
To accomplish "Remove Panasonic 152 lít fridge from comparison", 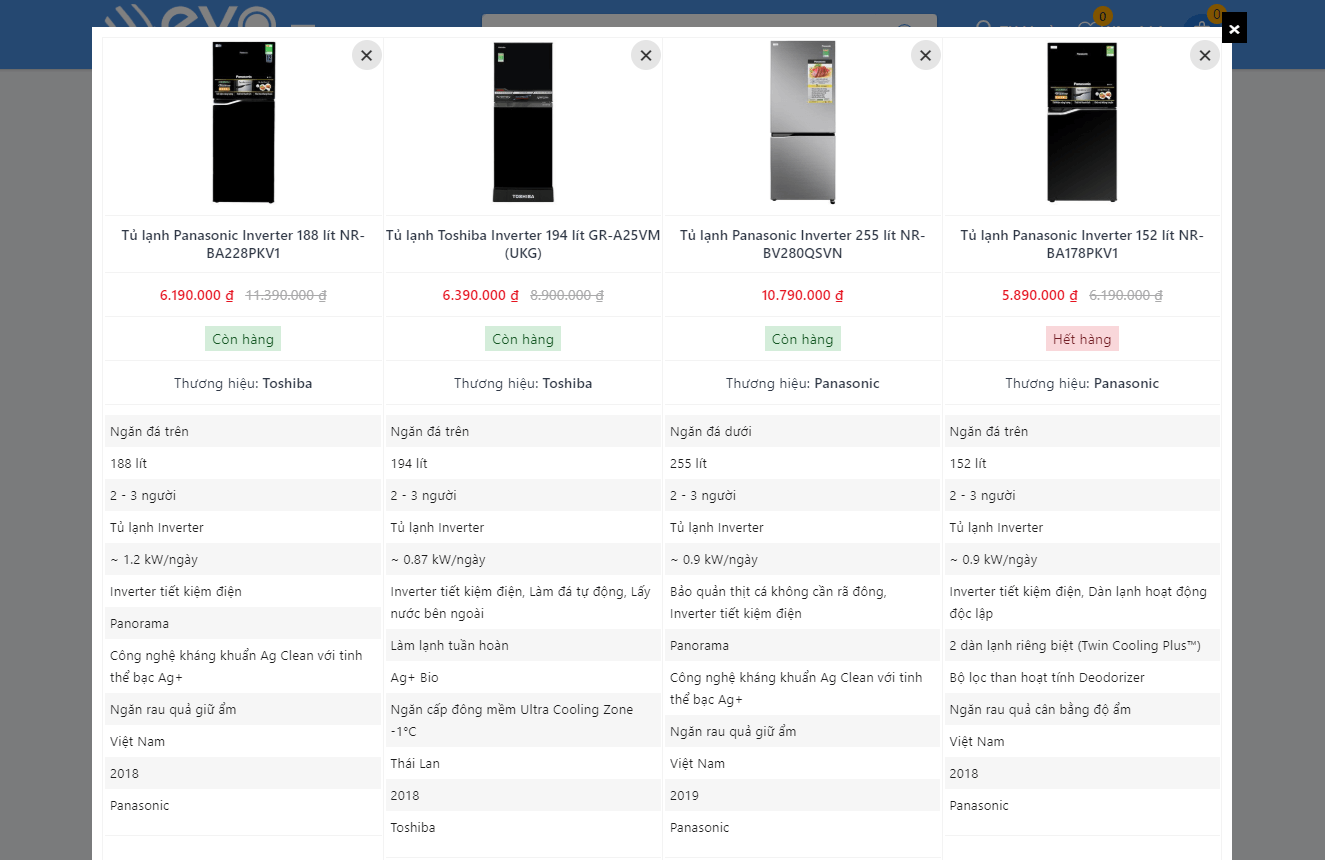I will click(1204, 55).
